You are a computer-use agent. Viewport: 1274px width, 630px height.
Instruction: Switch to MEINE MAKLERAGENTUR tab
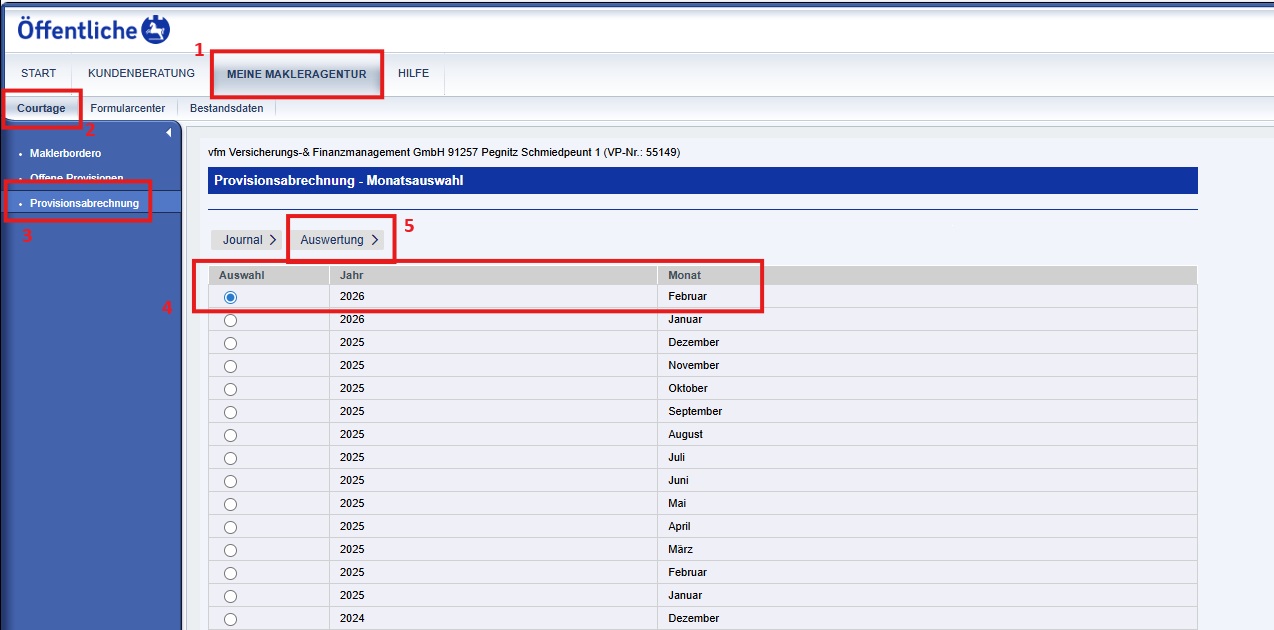click(x=296, y=75)
